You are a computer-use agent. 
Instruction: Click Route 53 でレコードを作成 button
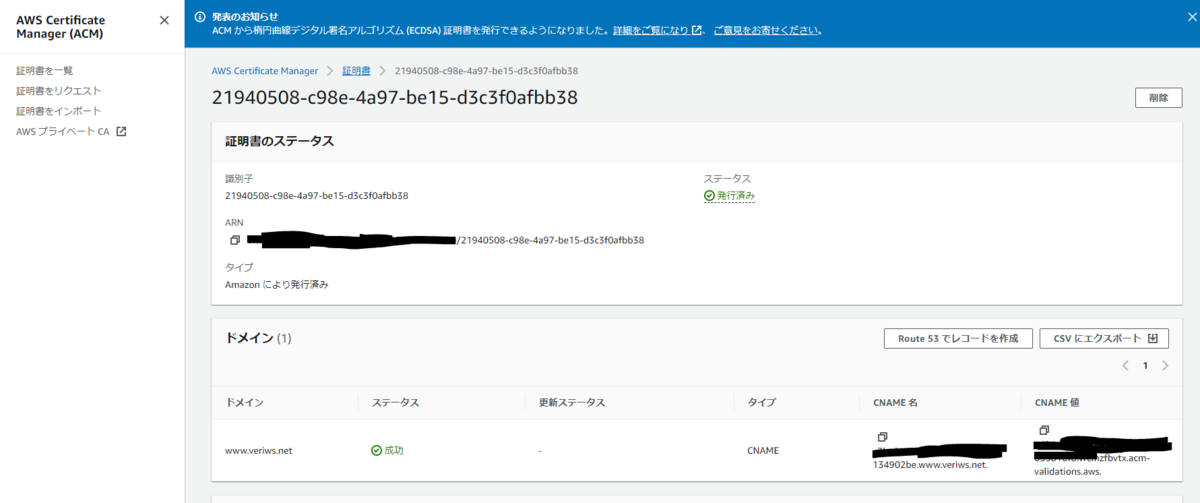click(958, 338)
